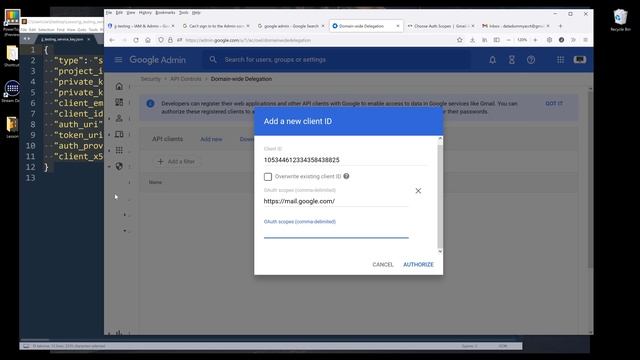The height and width of the screenshot is (360, 640).
Task: Expand the Apps section arrow in sidebar
Action: tap(109, 150)
